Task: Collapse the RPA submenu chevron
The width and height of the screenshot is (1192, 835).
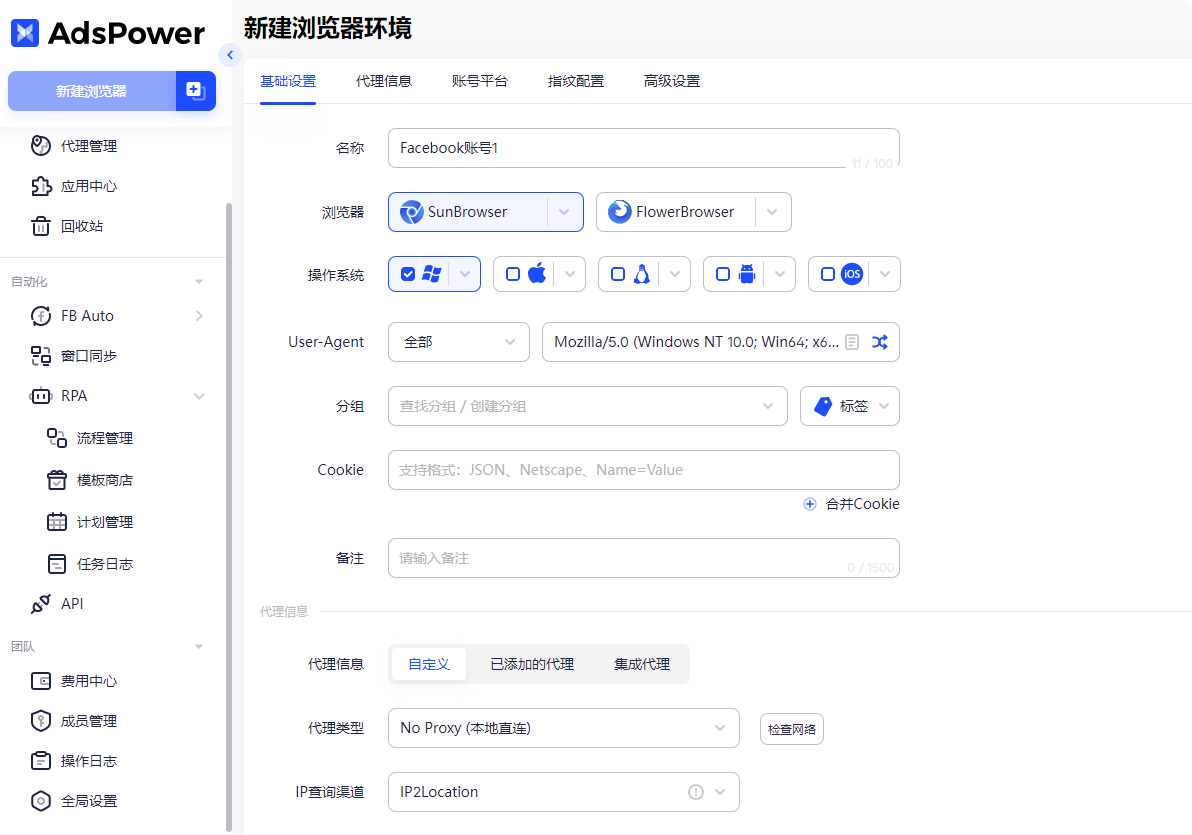Action: pos(199,396)
